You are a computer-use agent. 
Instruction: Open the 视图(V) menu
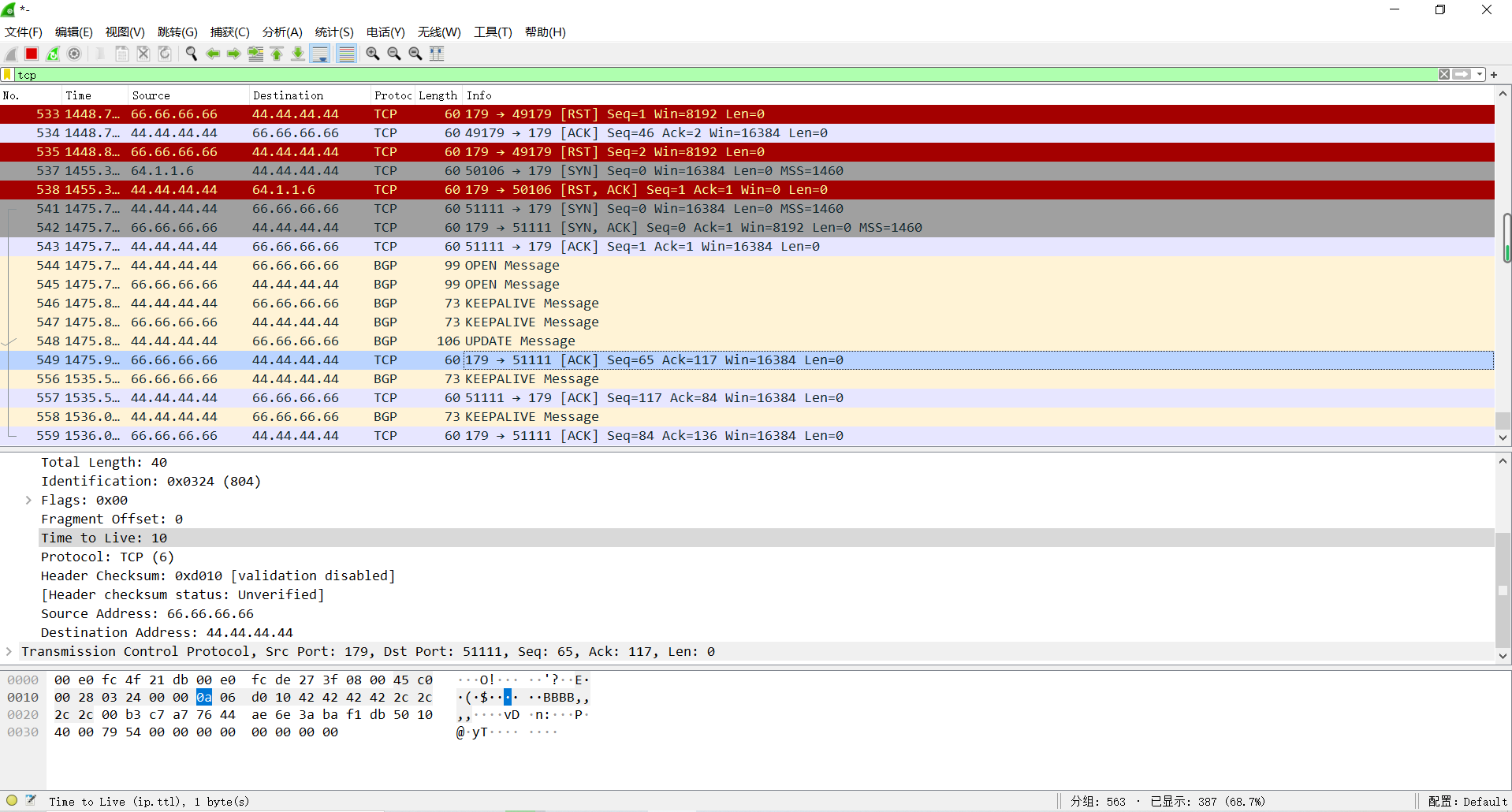(125, 32)
